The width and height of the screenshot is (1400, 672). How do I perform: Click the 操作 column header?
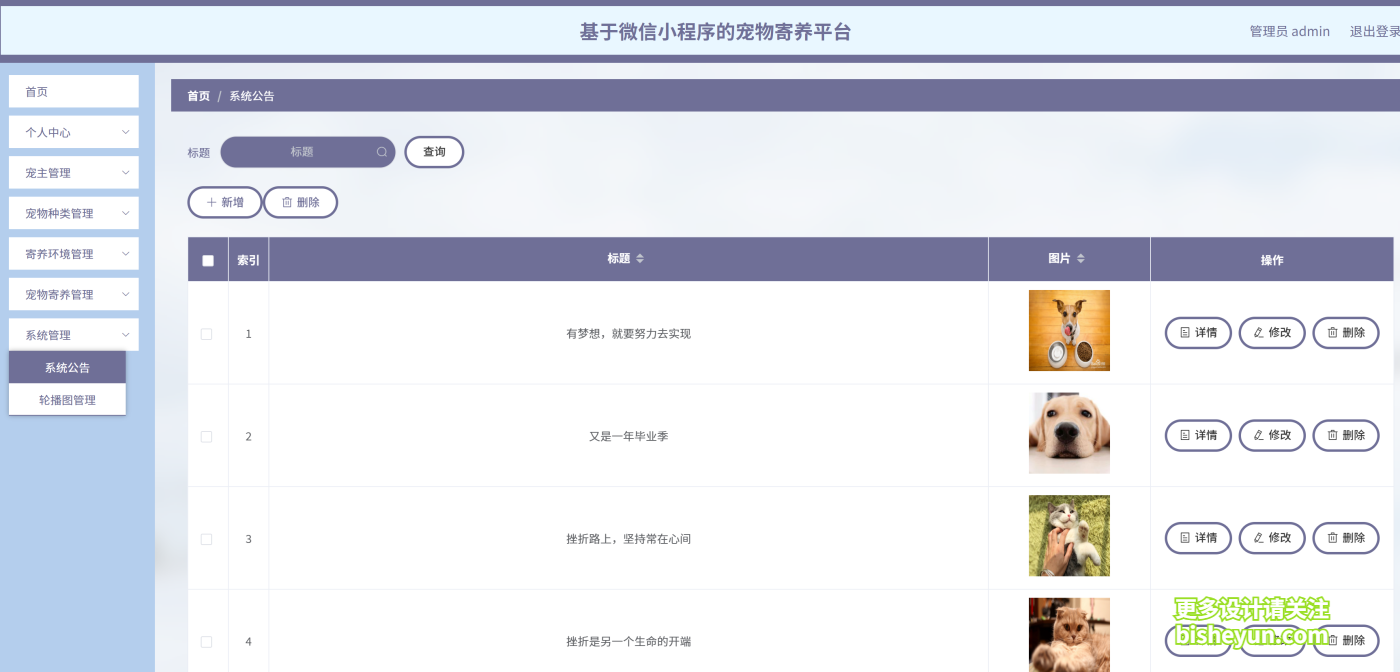[x=1272, y=260]
